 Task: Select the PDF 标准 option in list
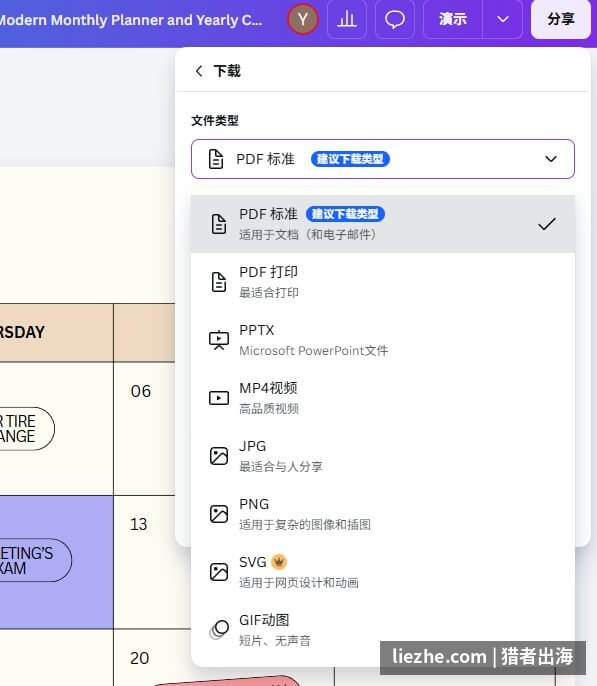tap(383, 224)
